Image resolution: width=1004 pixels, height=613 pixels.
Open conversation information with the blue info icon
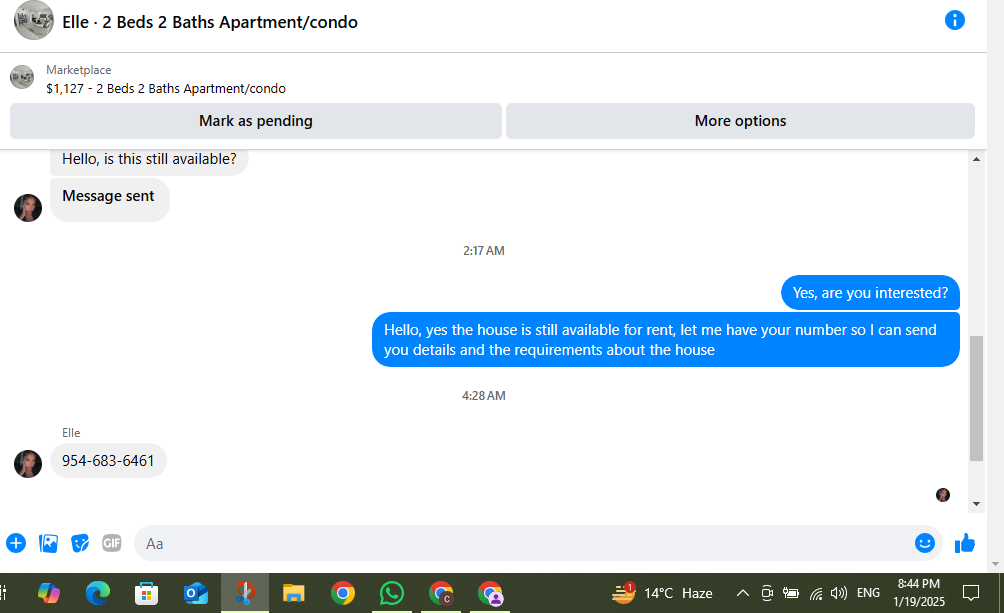point(954,20)
